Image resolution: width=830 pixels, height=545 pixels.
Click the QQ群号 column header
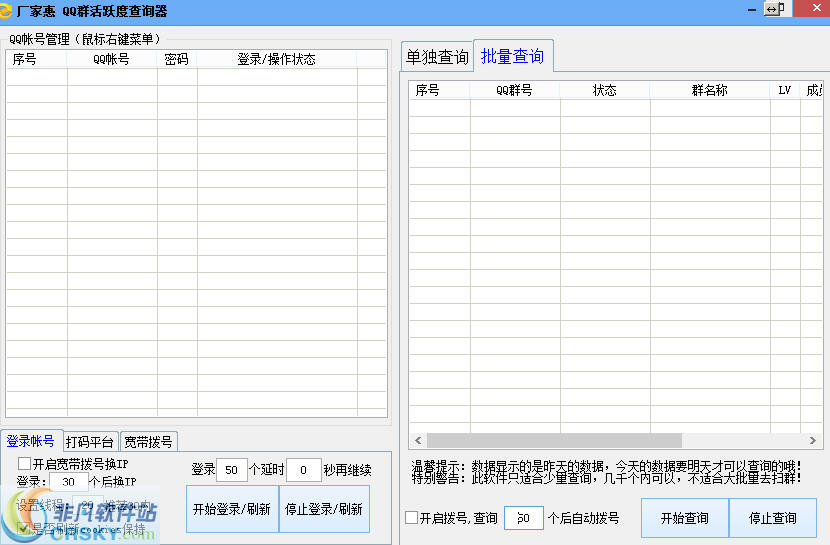tap(515, 90)
